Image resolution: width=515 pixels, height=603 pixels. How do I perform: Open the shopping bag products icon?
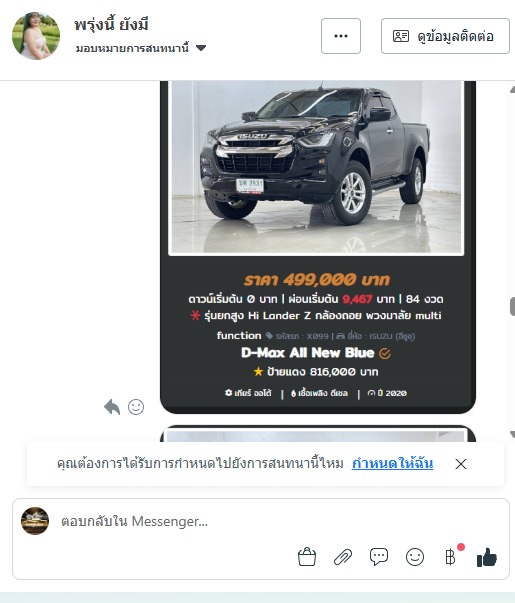[307, 557]
